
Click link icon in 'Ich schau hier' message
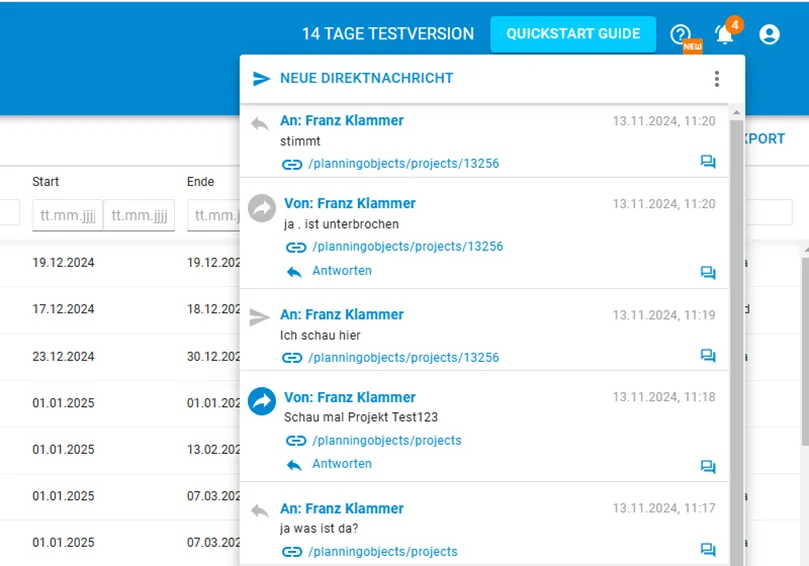point(292,358)
